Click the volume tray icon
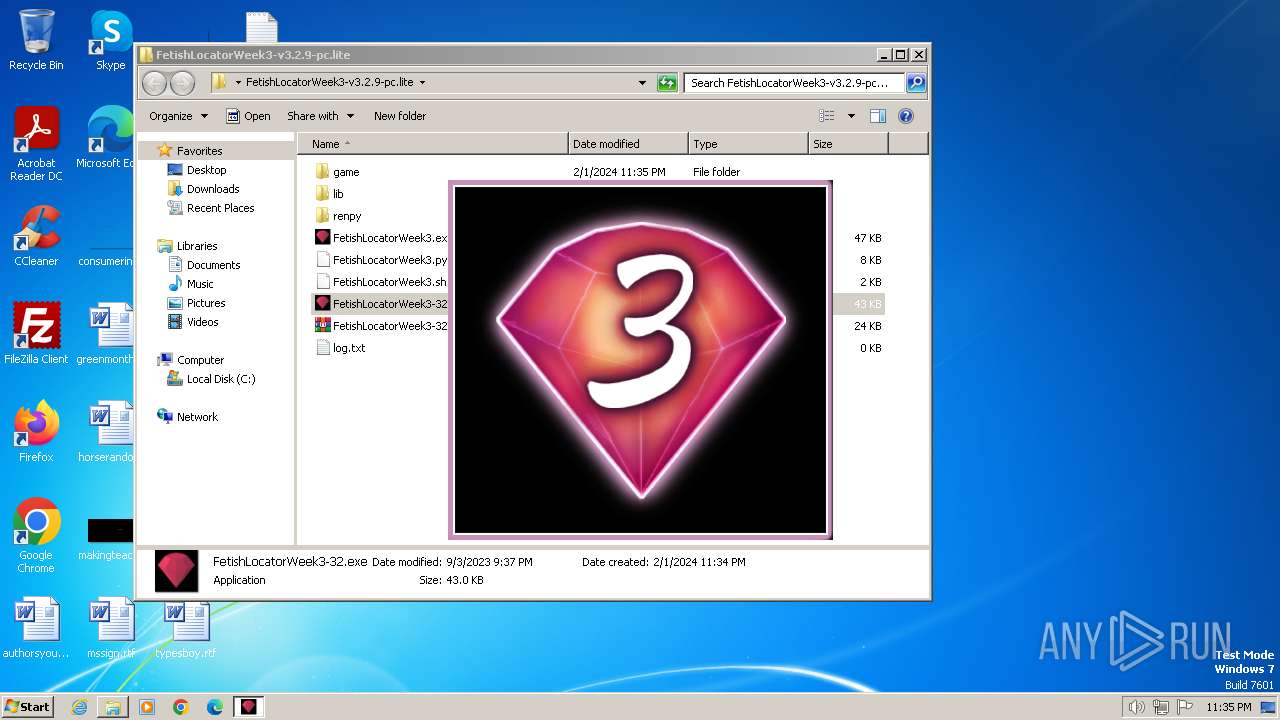Image resolution: width=1280 pixels, height=720 pixels. tap(1136, 707)
